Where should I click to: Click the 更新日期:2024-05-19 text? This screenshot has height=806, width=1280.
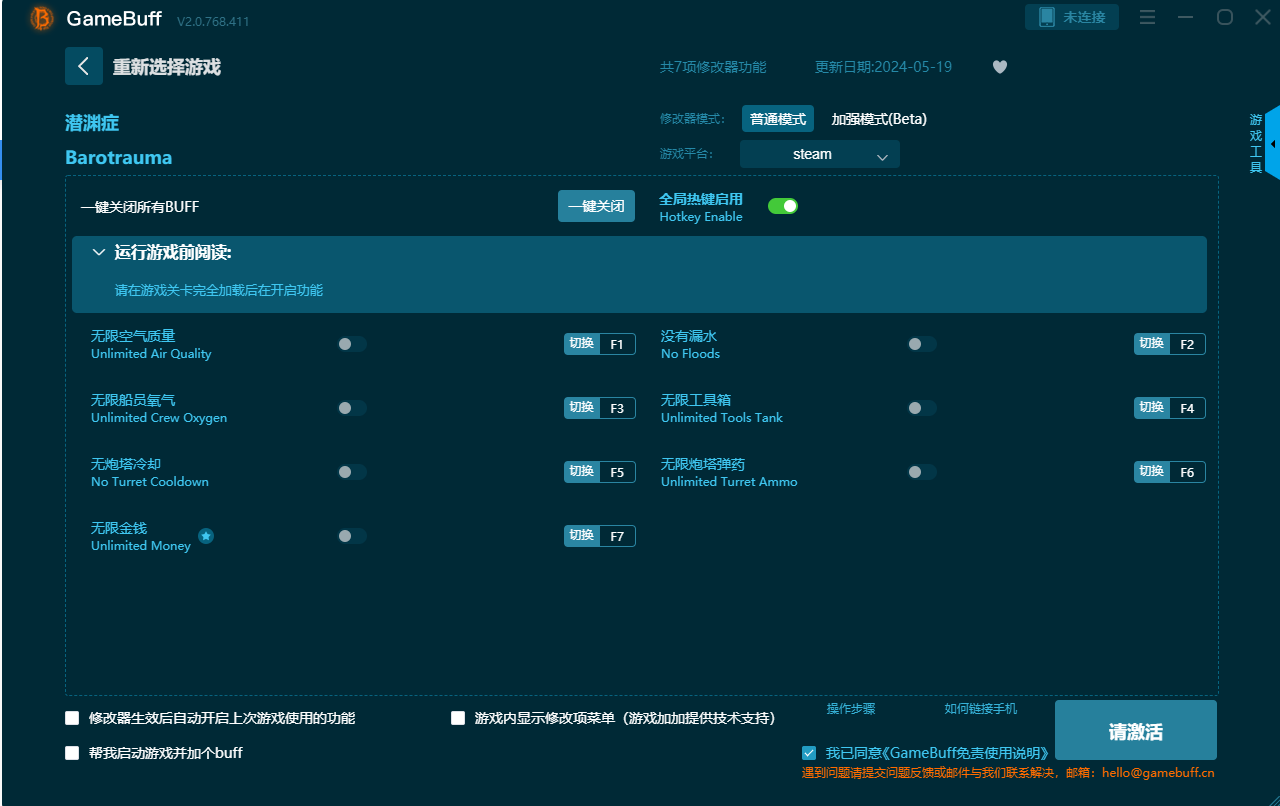point(883,67)
